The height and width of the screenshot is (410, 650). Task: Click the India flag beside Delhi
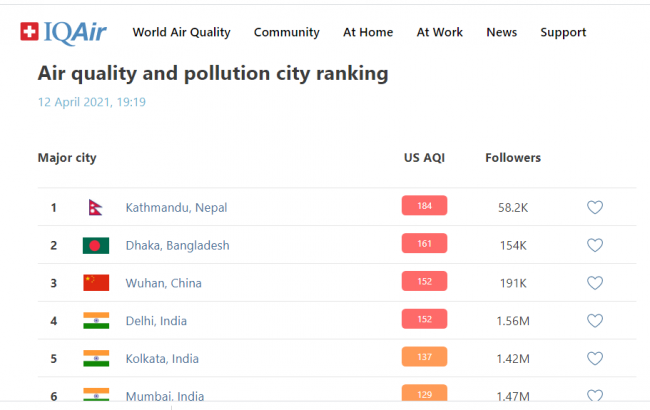96,321
